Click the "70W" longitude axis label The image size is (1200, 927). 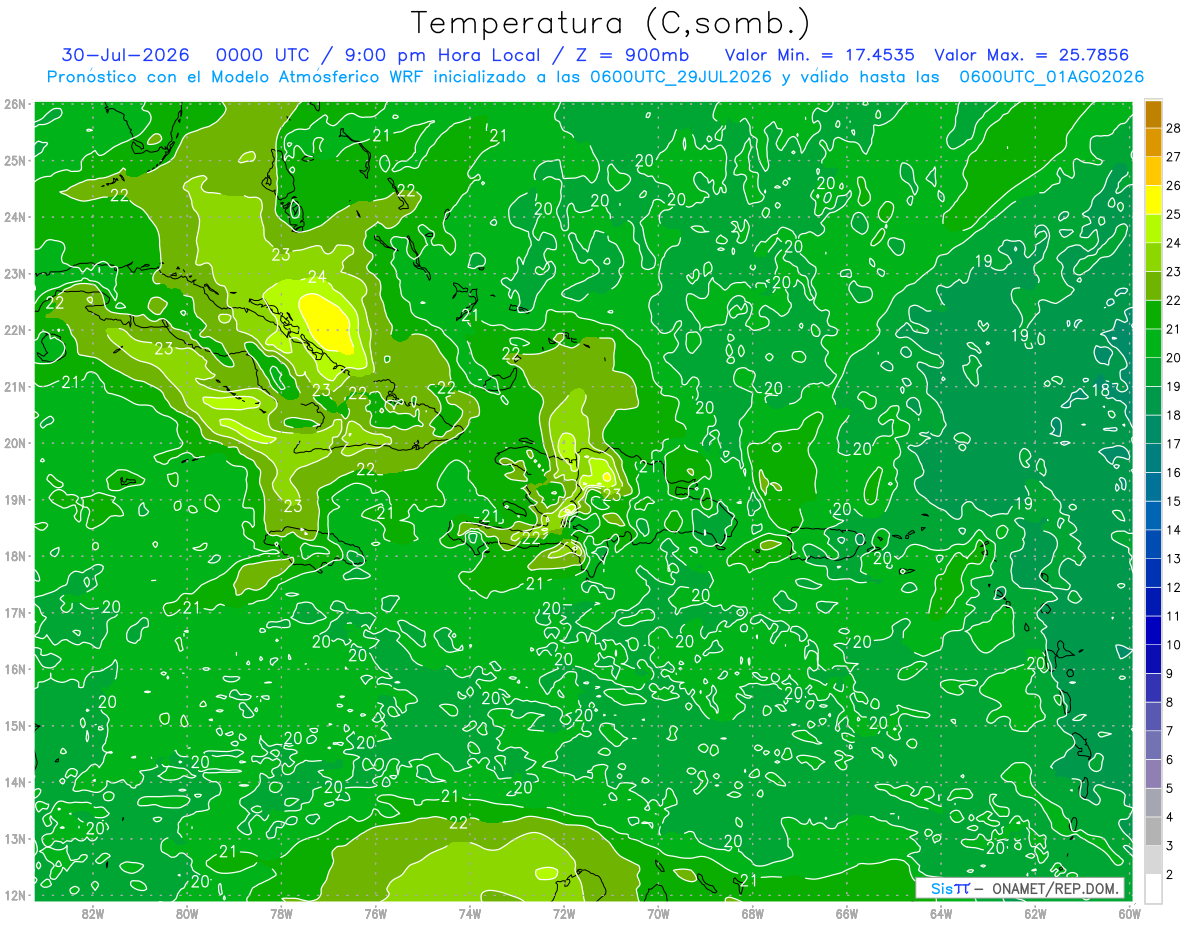(658, 913)
